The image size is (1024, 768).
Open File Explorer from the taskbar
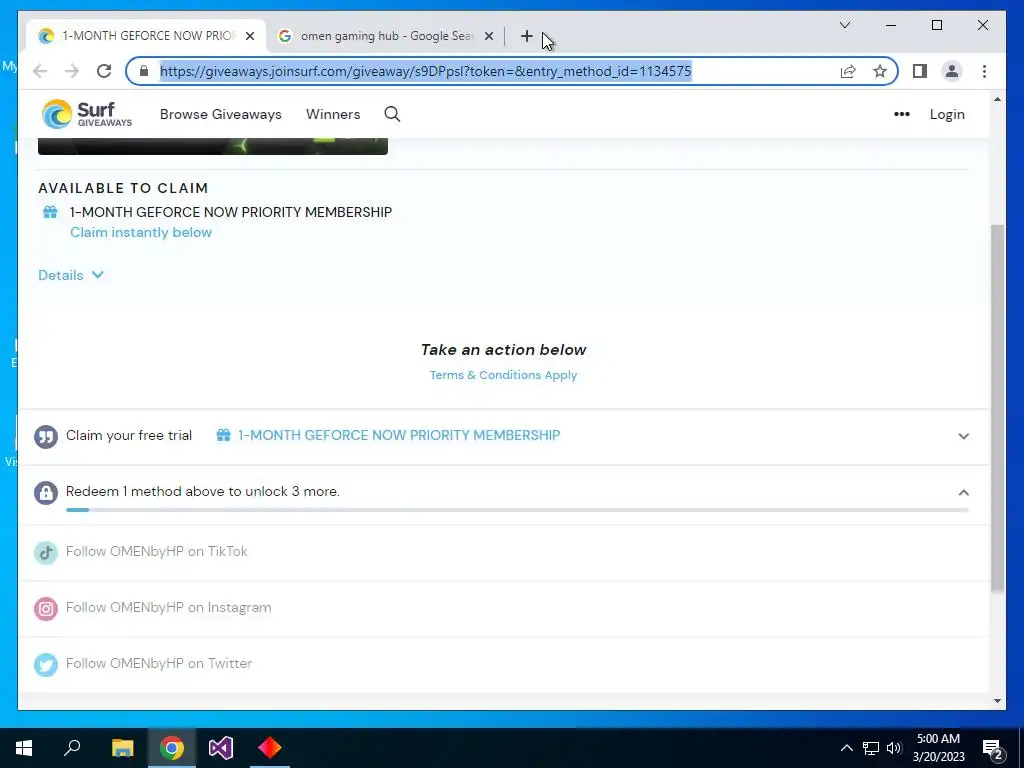click(x=122, y=748)
